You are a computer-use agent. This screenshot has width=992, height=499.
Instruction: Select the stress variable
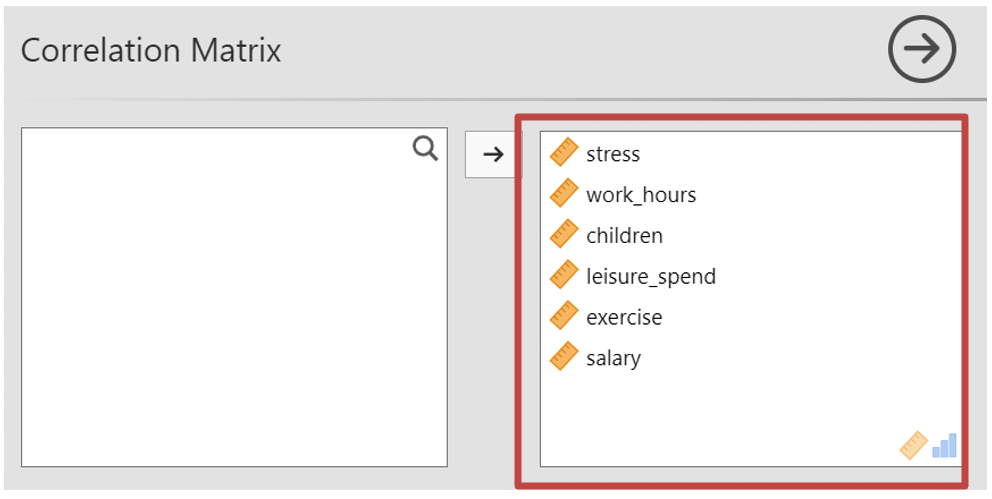coord(613,154)
